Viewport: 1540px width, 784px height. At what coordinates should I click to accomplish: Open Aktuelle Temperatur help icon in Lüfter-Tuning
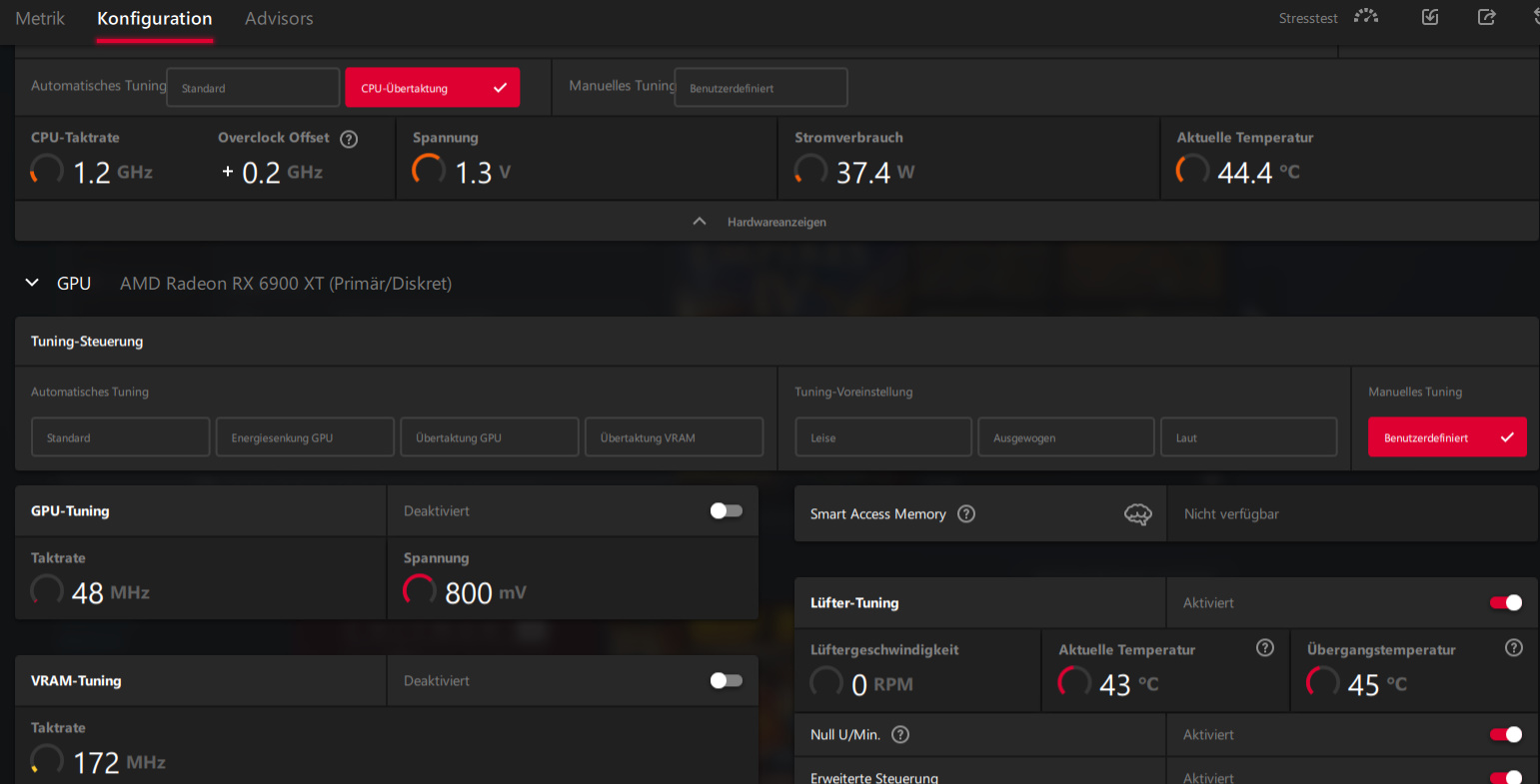(1265, 648)
